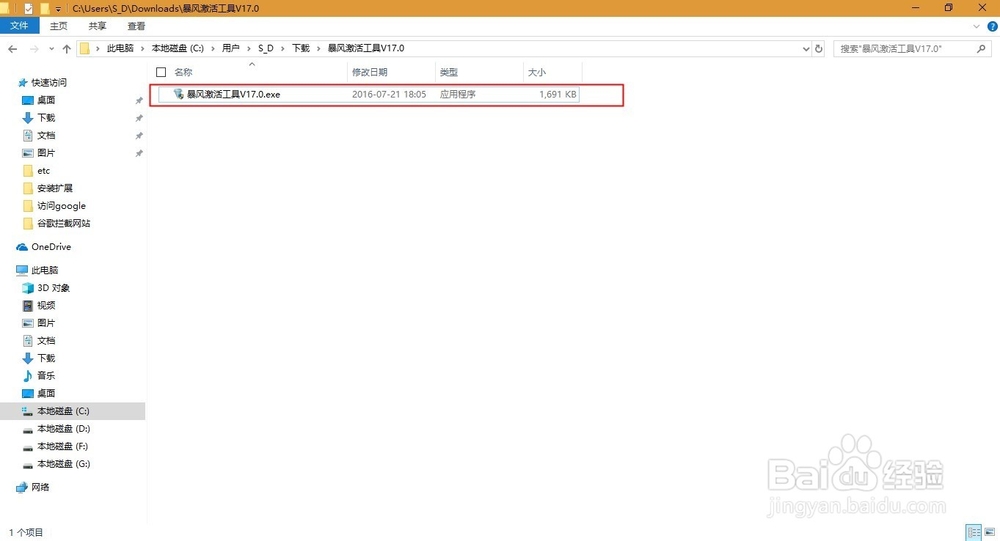This screenshot has height=541, width=1000.
Task: Click S_D breadcrumb in the address bar
Action: [265, 48]
